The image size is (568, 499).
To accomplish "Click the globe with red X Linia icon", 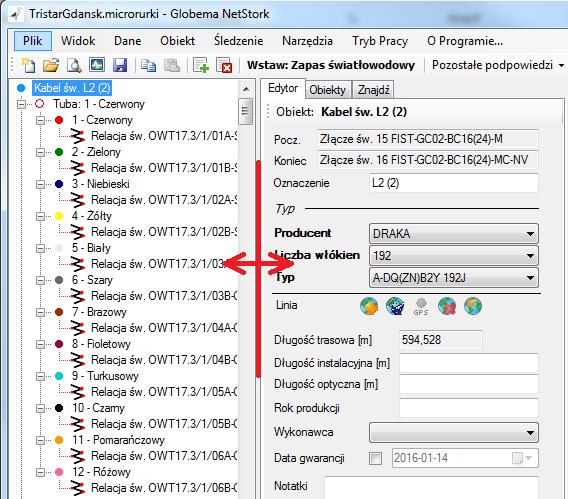I will 447,306.
